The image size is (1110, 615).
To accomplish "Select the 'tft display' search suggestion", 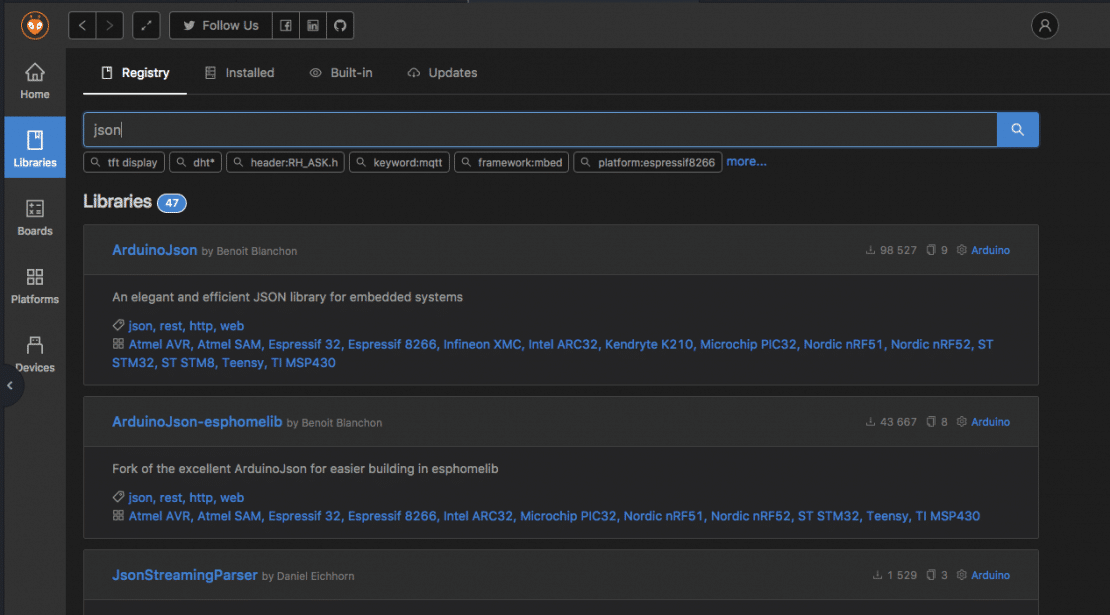I will [124, 162].
